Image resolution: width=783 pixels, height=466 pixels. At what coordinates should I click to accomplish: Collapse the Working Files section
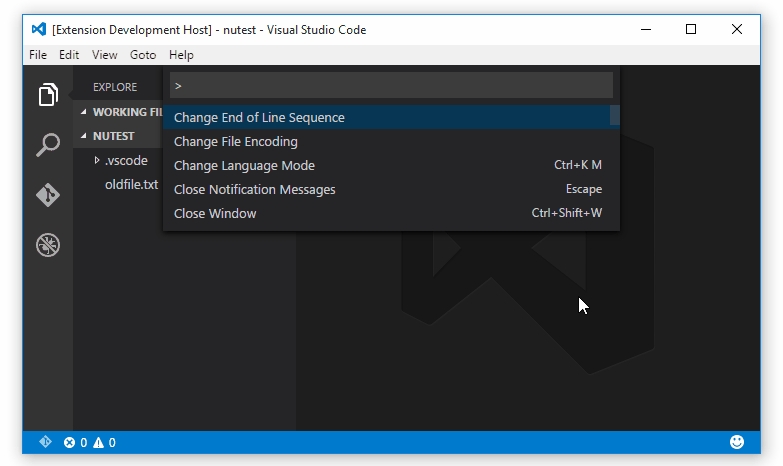coord(85,112)
